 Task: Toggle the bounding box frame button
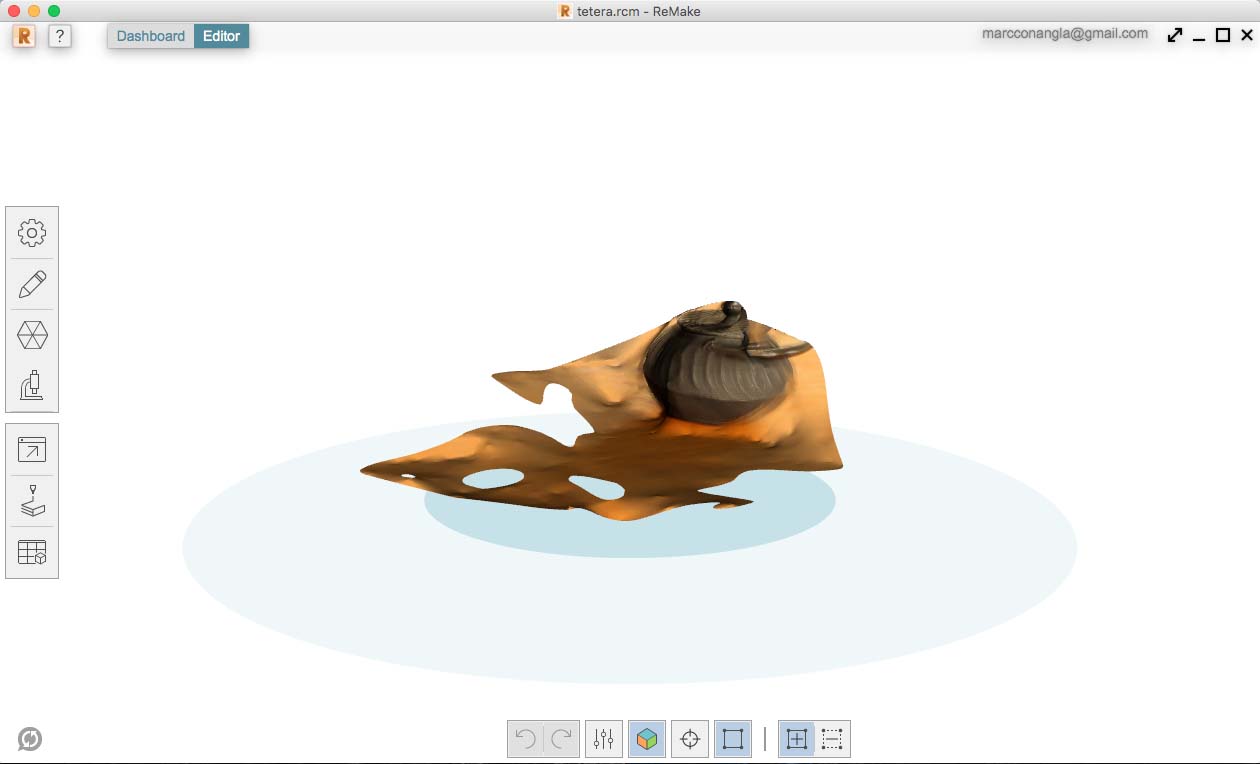pos(733,739)
